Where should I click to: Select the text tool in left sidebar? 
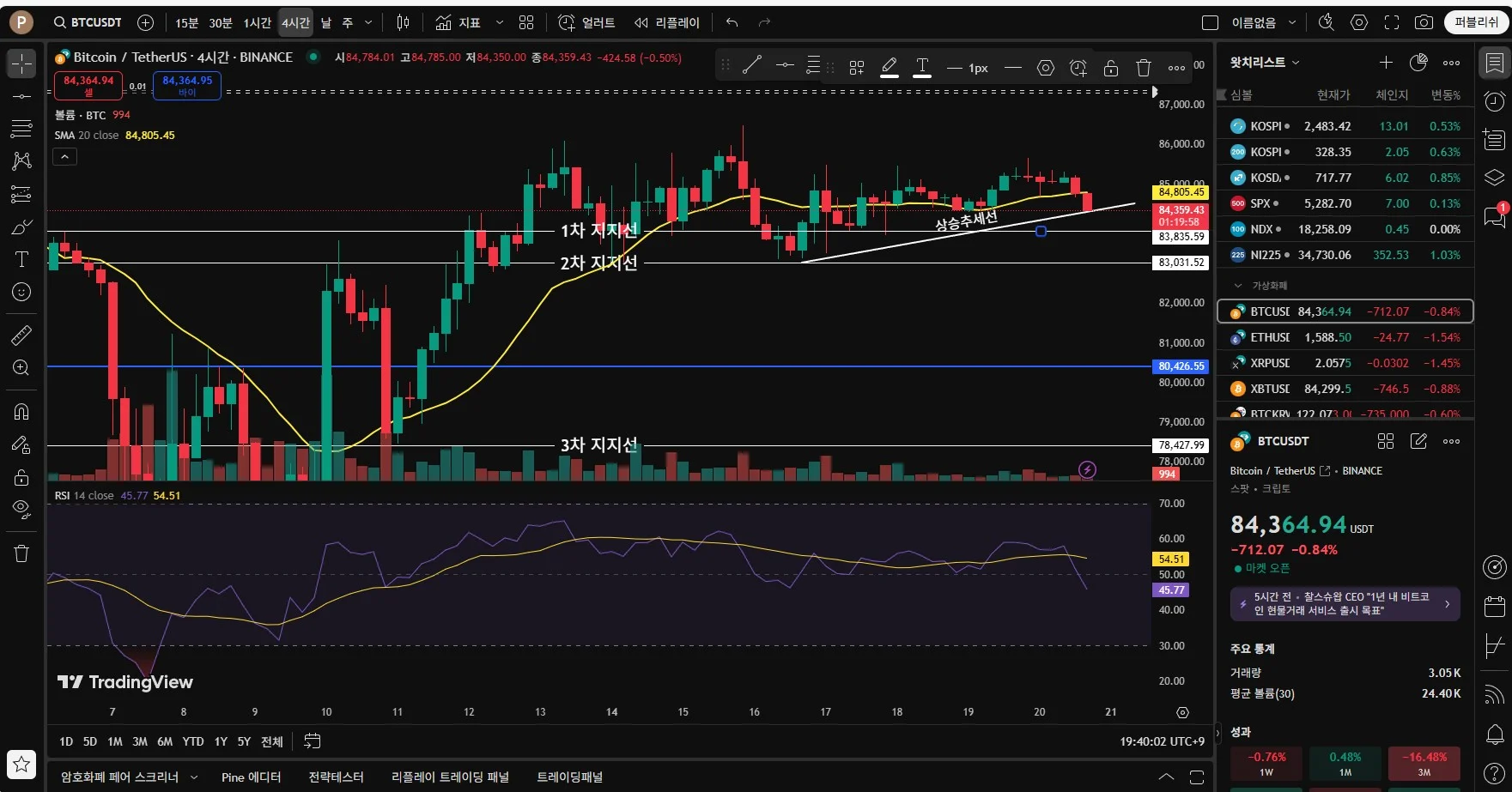(x=21, y=259)
